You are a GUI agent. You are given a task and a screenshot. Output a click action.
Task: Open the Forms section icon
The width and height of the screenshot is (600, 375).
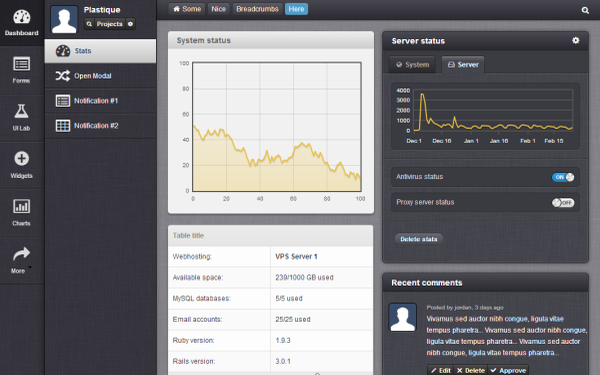pyautogui.click(x=21, y=64)
